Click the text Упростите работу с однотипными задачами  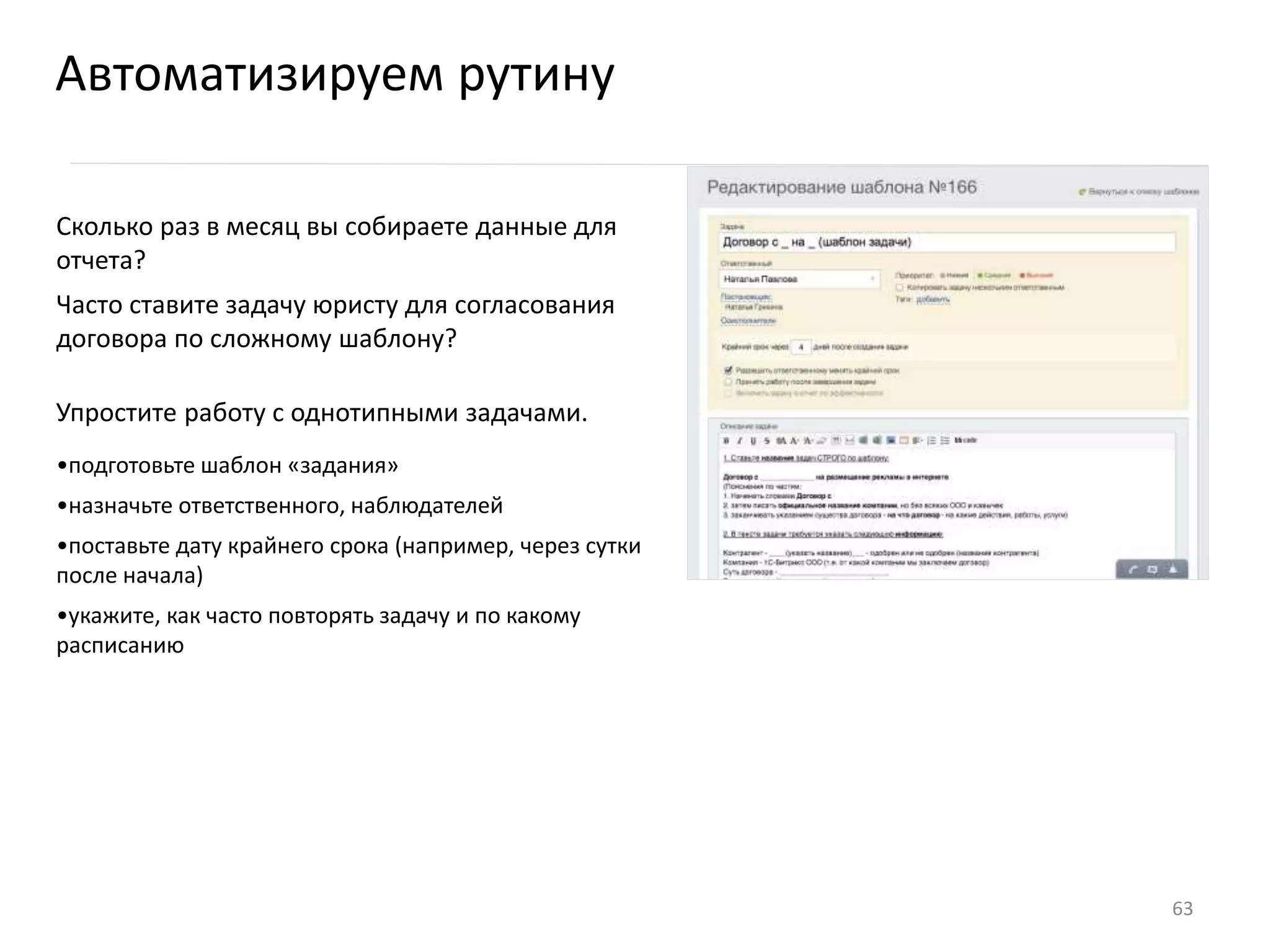point(322,413)
